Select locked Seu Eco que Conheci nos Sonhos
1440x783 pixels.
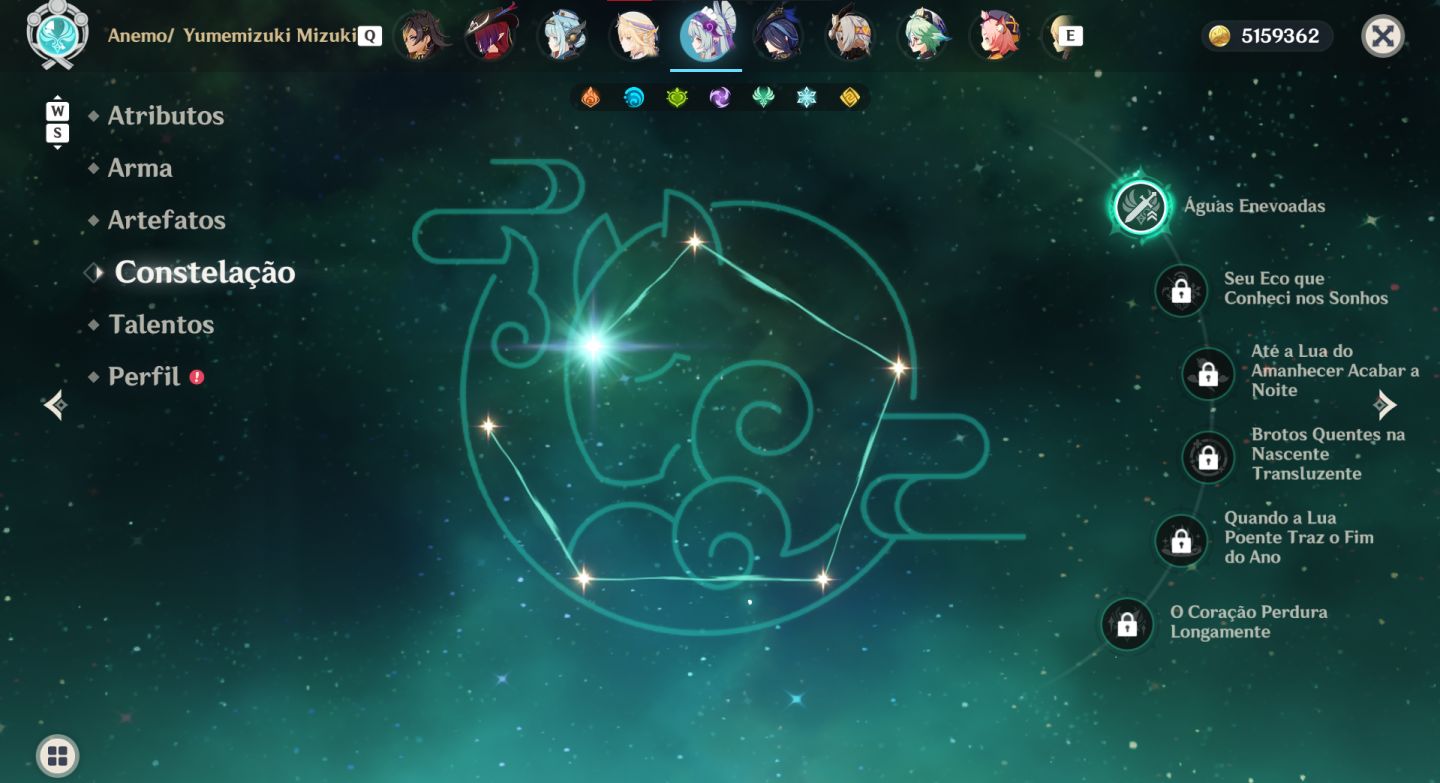(x=1181, y=290)
